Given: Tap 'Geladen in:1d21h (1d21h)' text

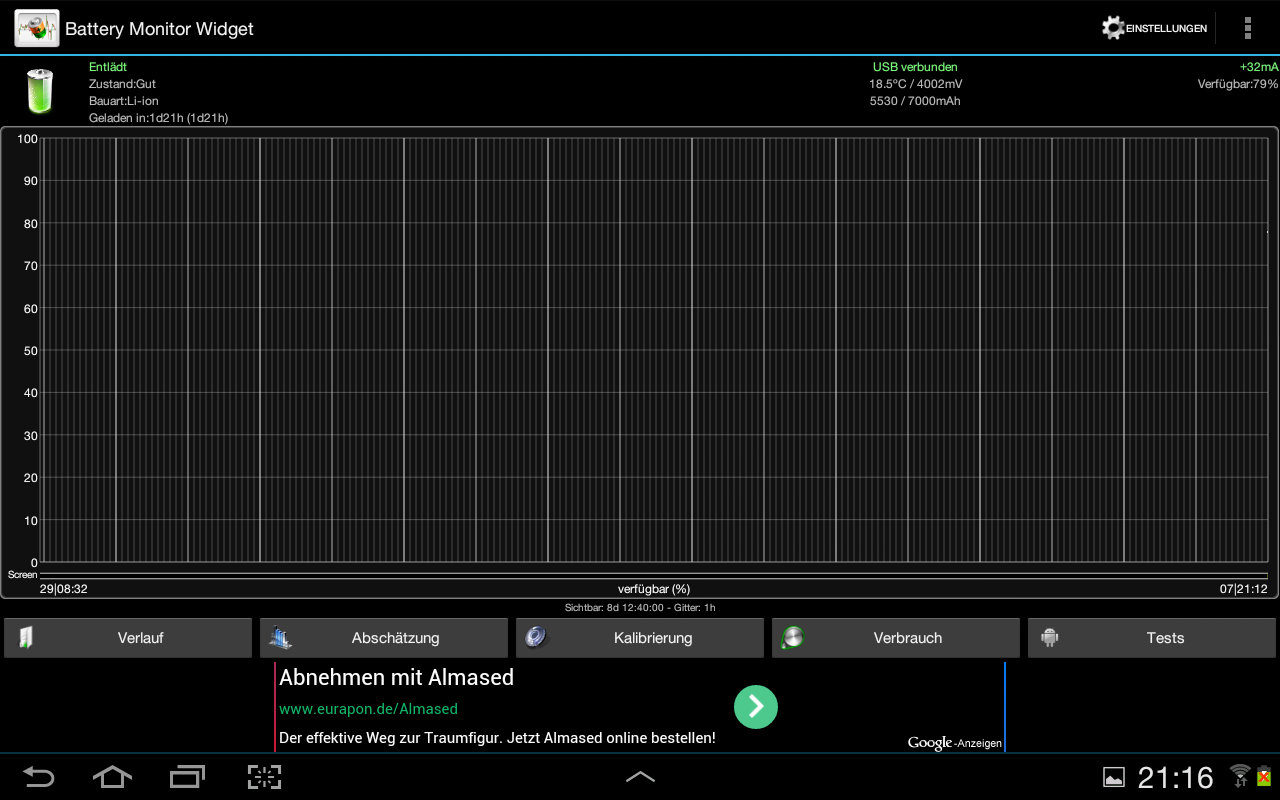Looking at the screenshot, I should coord(159,118).
